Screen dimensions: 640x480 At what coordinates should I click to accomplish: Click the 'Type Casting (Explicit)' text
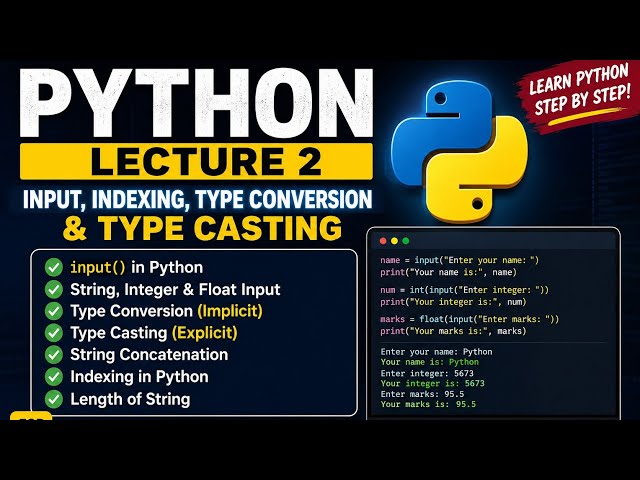pyautogui.click(x=154, y=333)
